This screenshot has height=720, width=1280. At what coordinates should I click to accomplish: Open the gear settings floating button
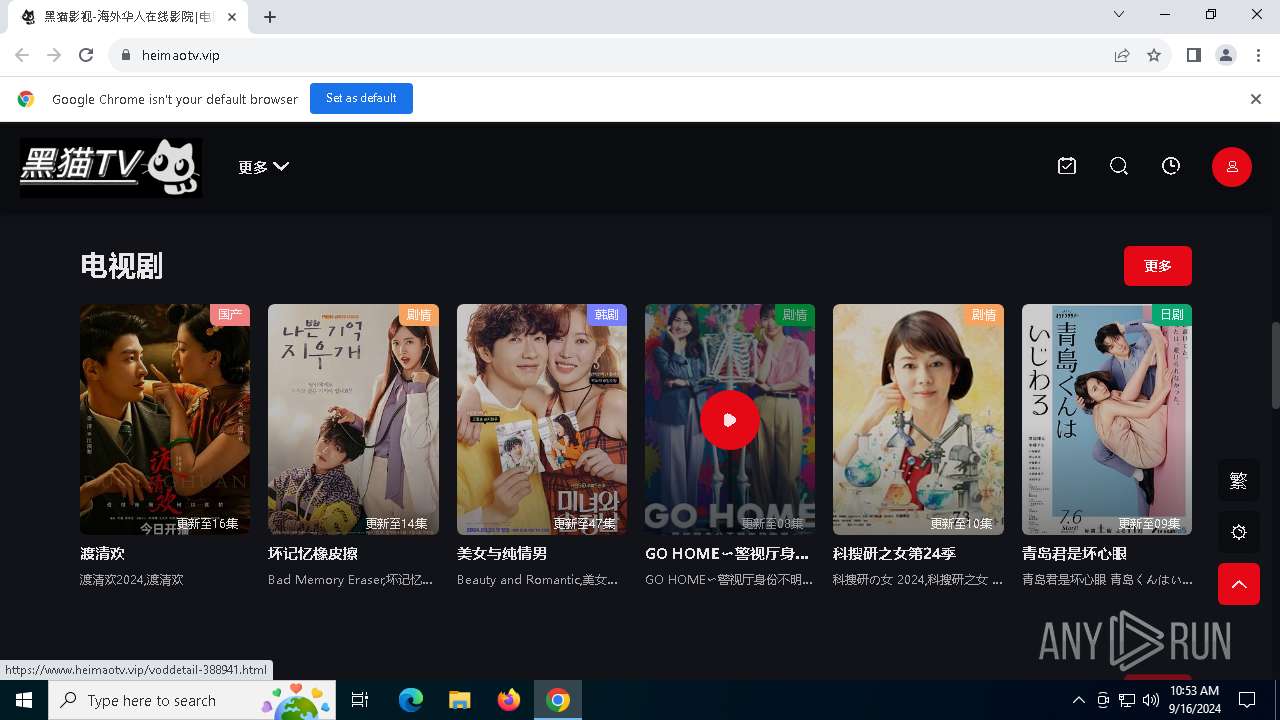1239,533
